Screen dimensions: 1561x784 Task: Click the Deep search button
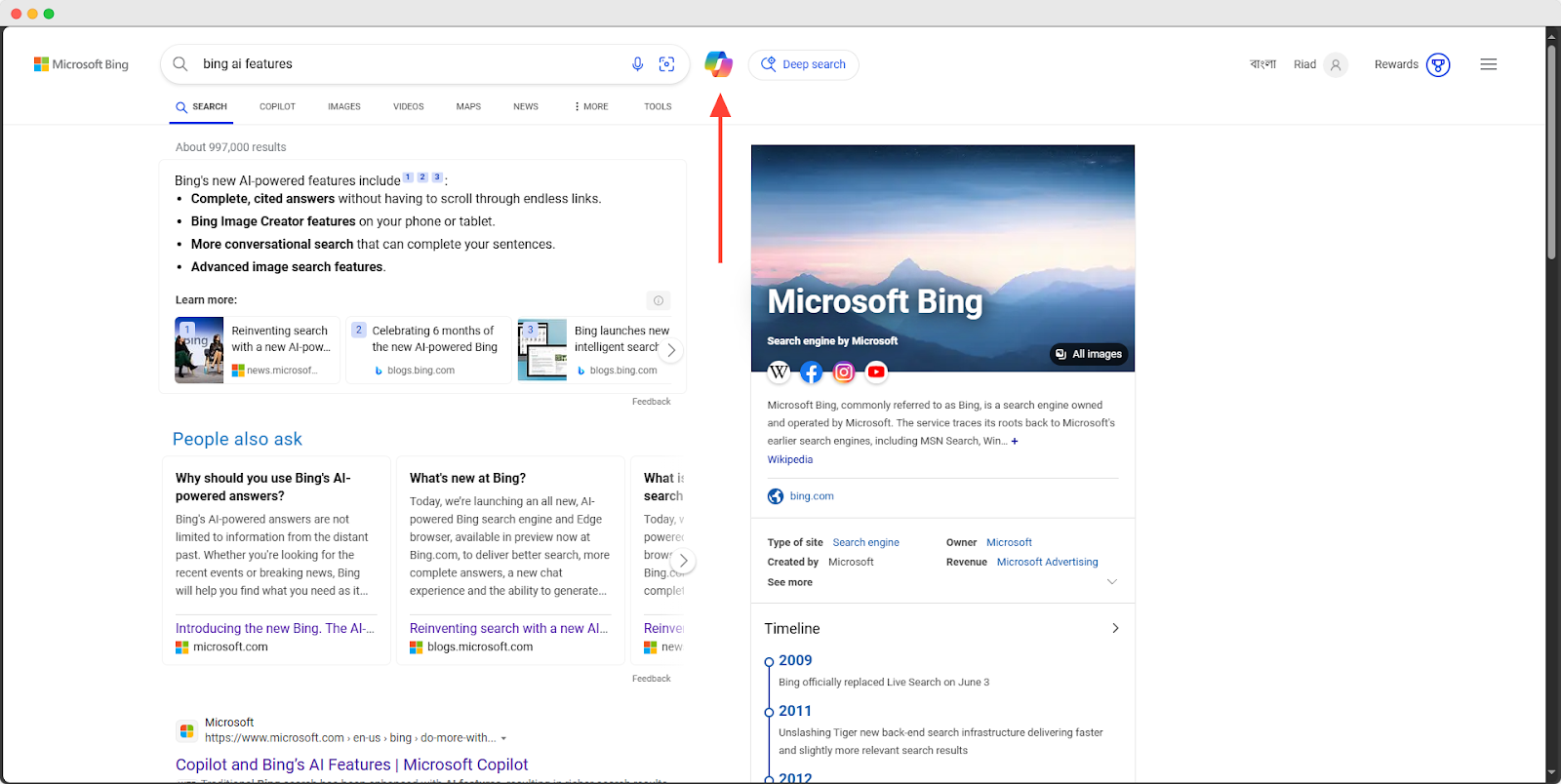[804, 64]
